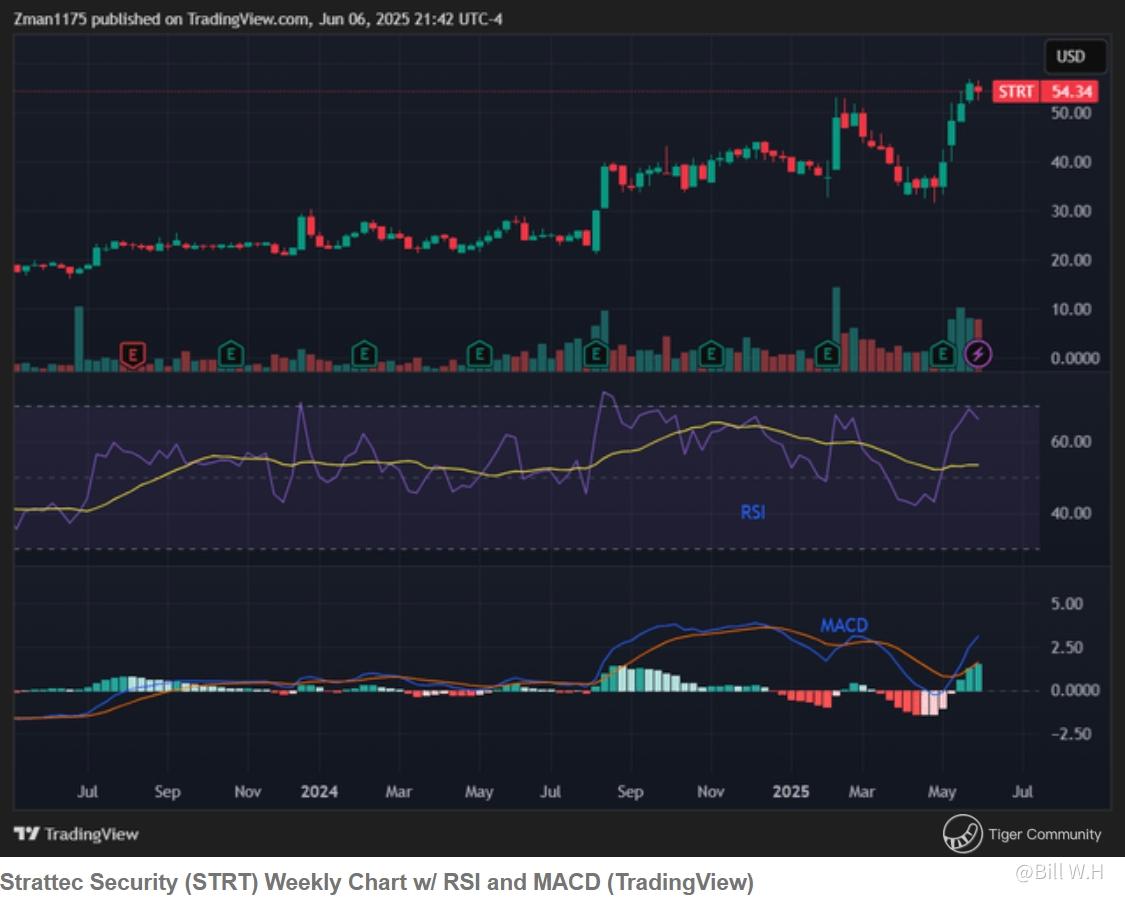The width and height of the screenshot is (1125, 897).
Task: Click the Tiger Community text
Action: (1045, 834)
